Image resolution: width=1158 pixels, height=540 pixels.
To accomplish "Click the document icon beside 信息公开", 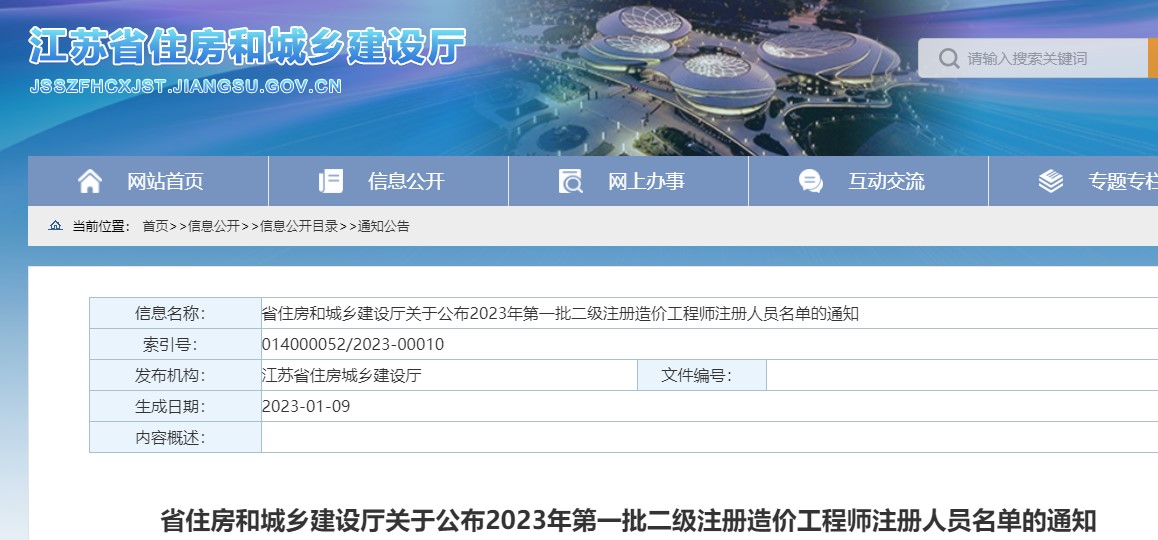I will point(330,181).
